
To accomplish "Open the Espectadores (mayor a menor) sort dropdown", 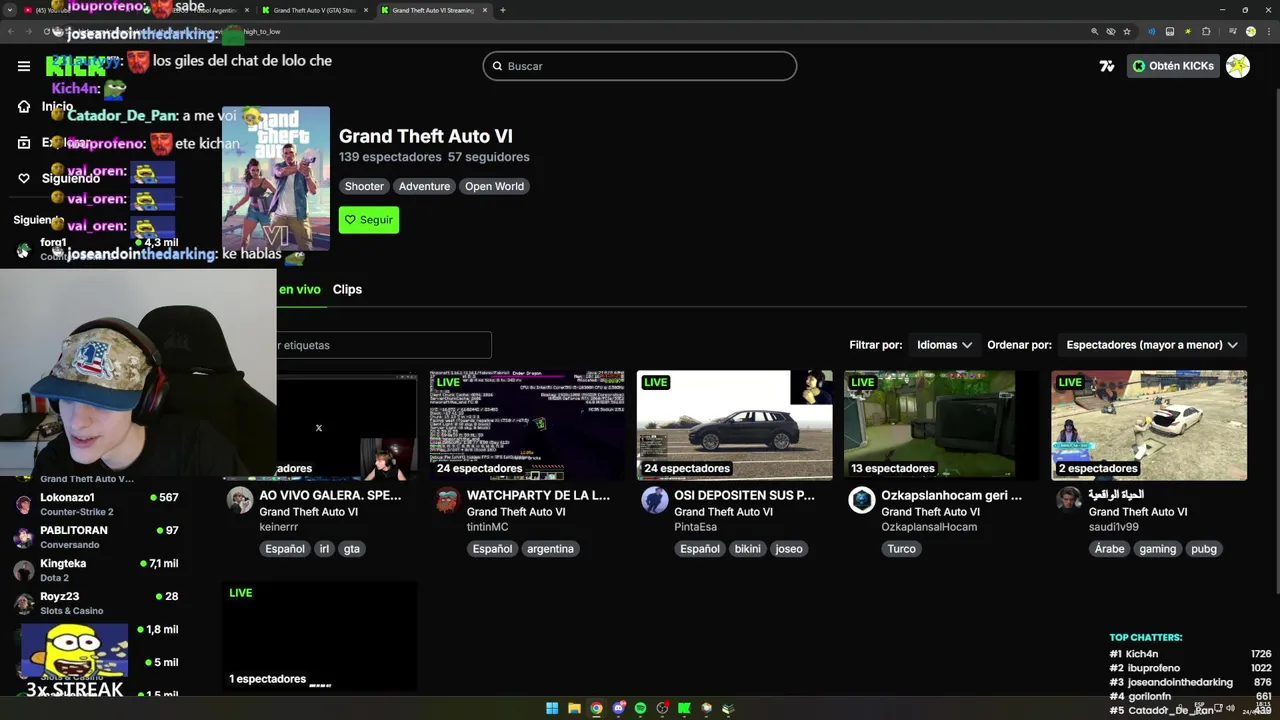I will 1151,345.
